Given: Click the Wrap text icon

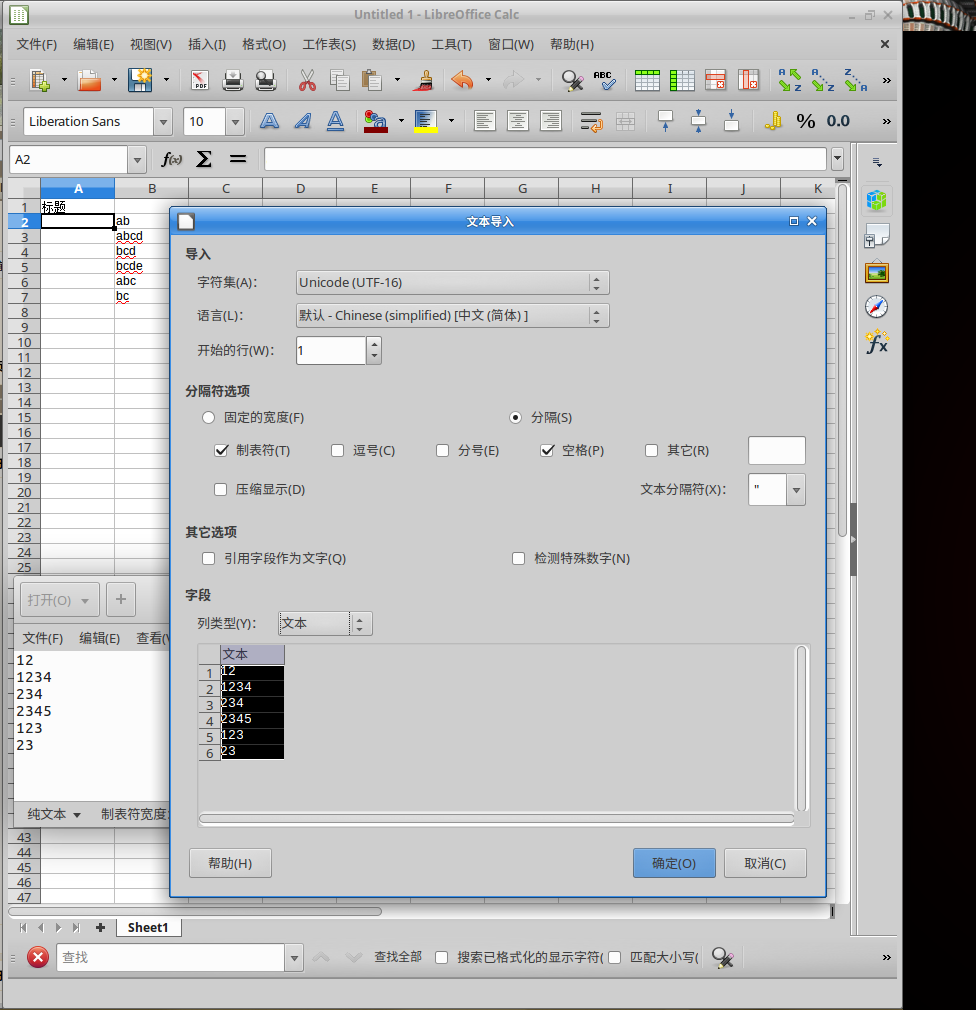Looking at the screenshot, I should (591, 121).
